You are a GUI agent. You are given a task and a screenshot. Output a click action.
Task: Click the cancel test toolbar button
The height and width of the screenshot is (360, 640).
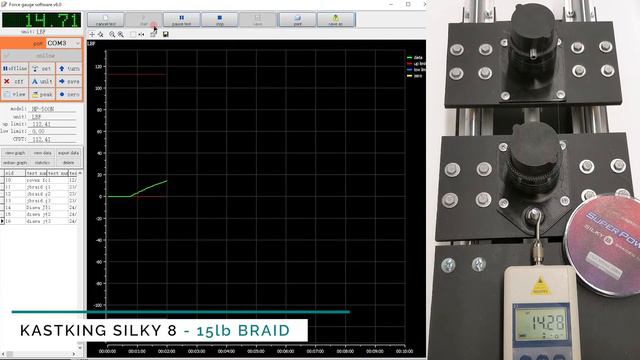(x=105, y=20)
